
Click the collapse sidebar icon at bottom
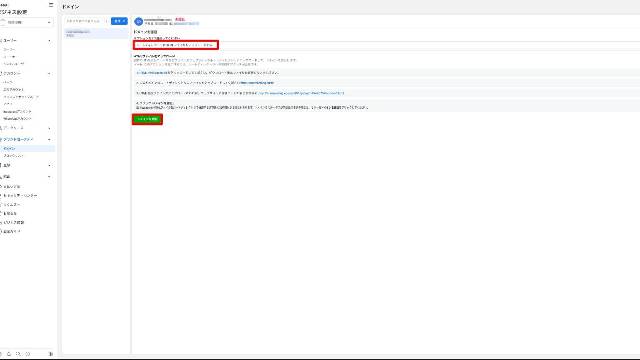(x=51, y=354)
